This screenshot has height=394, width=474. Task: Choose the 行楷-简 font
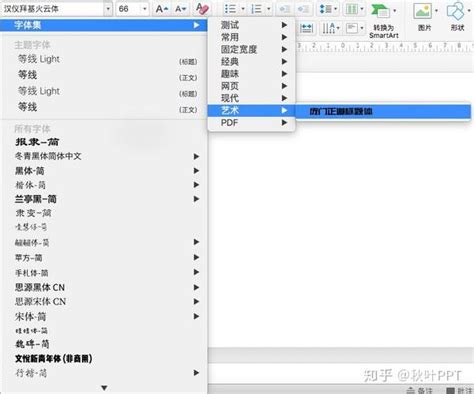[104, 373]
